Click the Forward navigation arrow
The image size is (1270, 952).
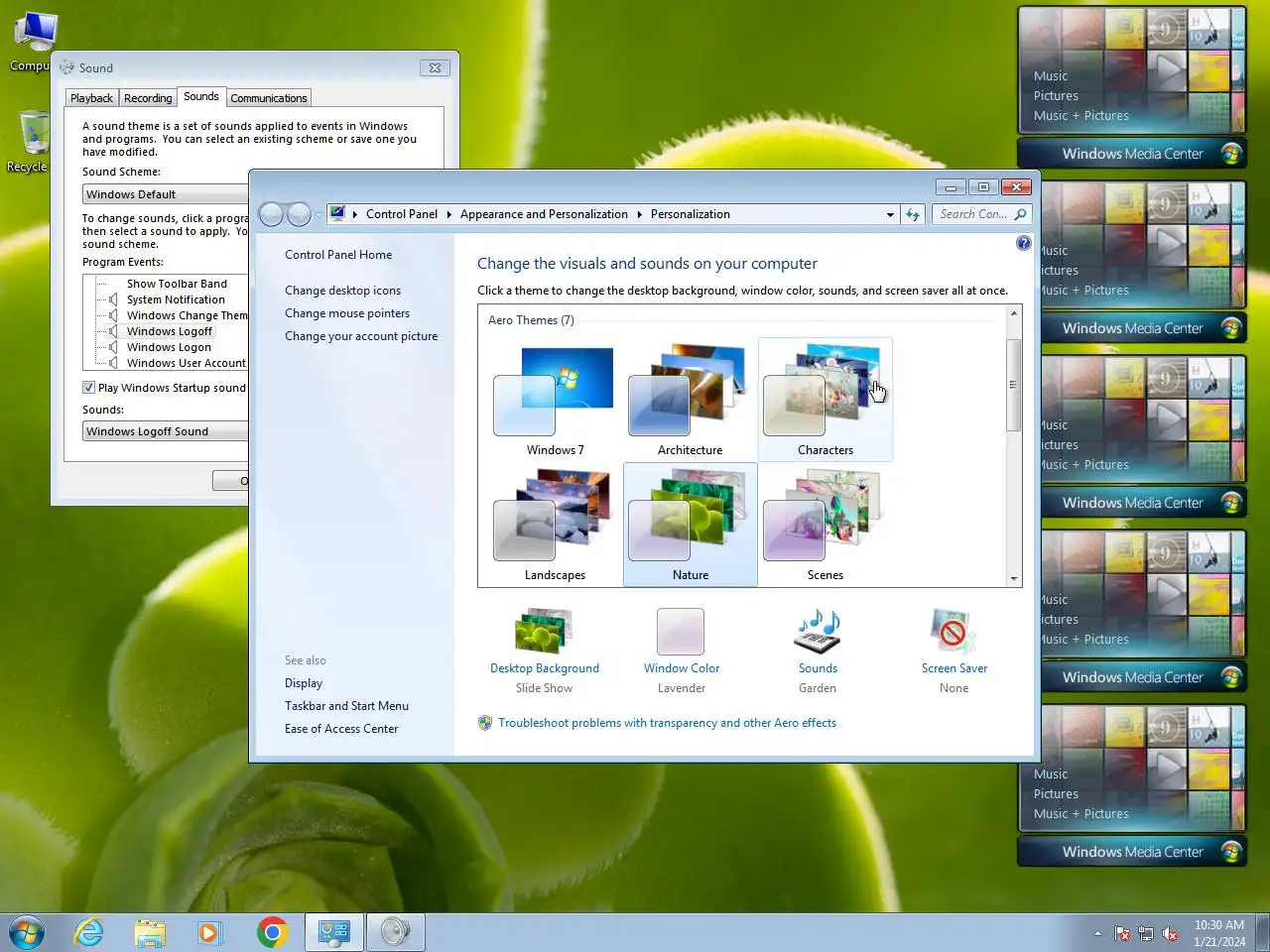click(x=299, y=214)
